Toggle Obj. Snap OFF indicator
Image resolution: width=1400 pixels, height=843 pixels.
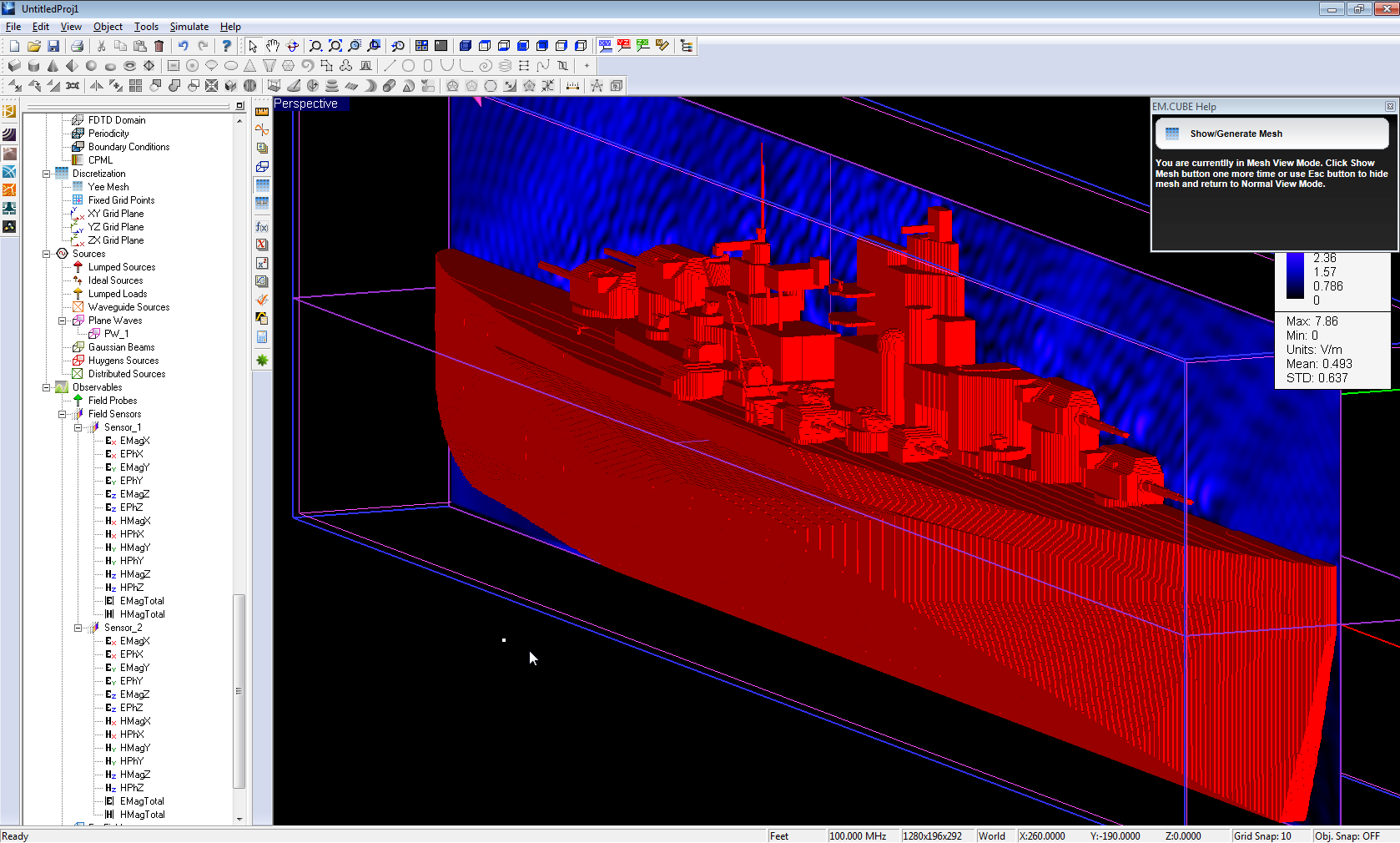click(1347, 835)
